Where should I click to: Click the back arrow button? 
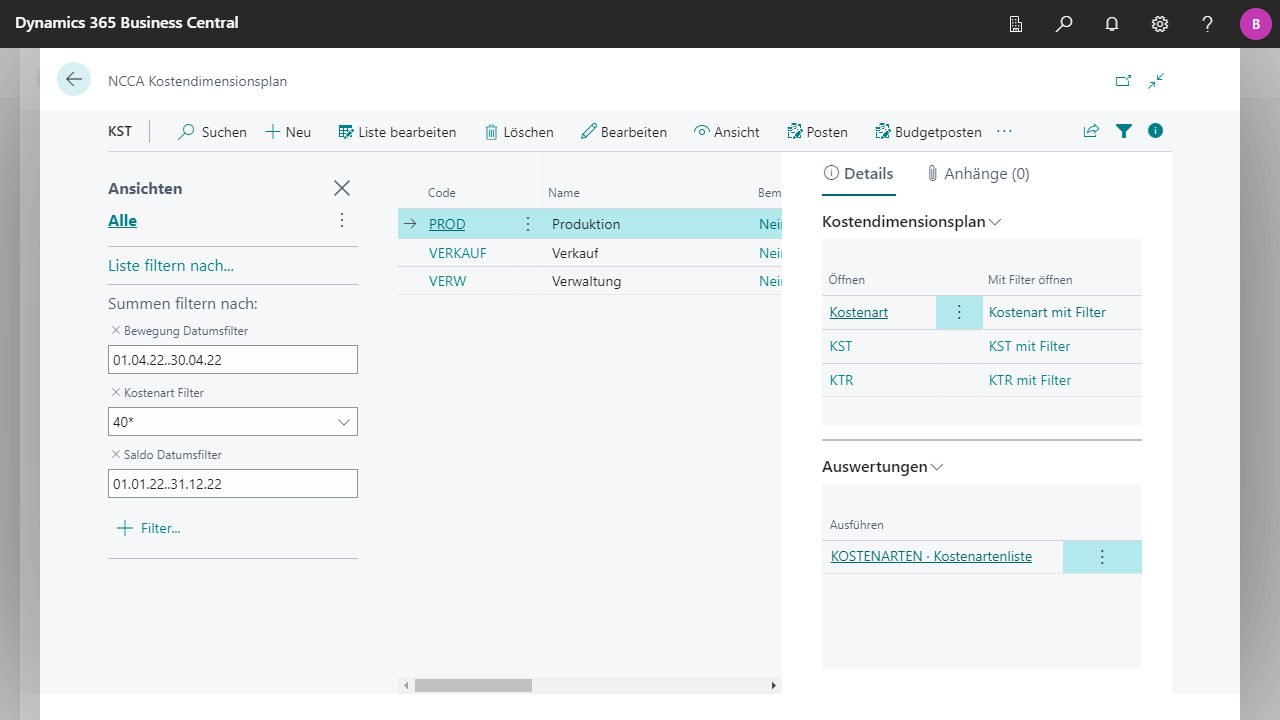point(74,79)
